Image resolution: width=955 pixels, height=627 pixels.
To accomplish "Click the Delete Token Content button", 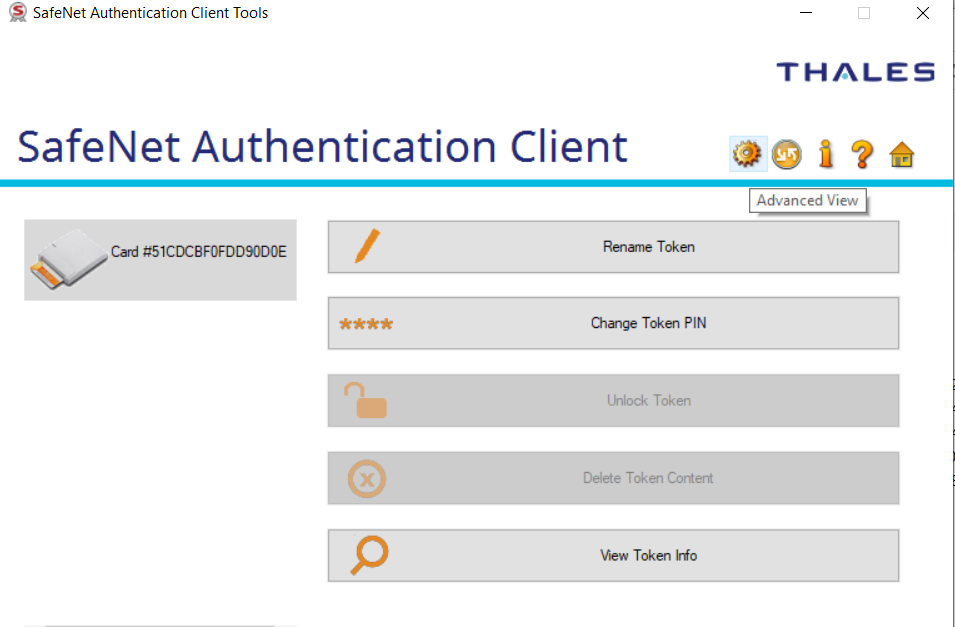I will pyautogui.click(x=613, y=478).
